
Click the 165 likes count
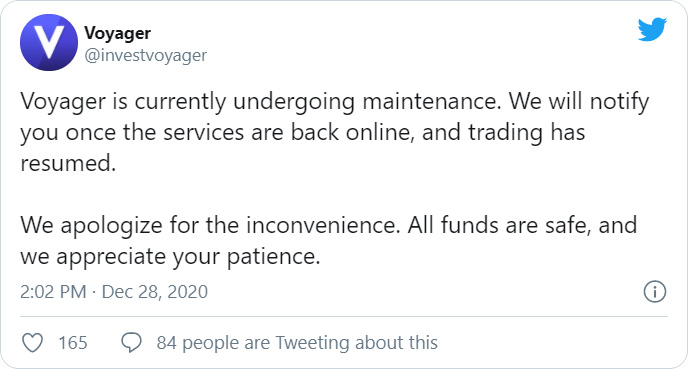coord(73,343)
